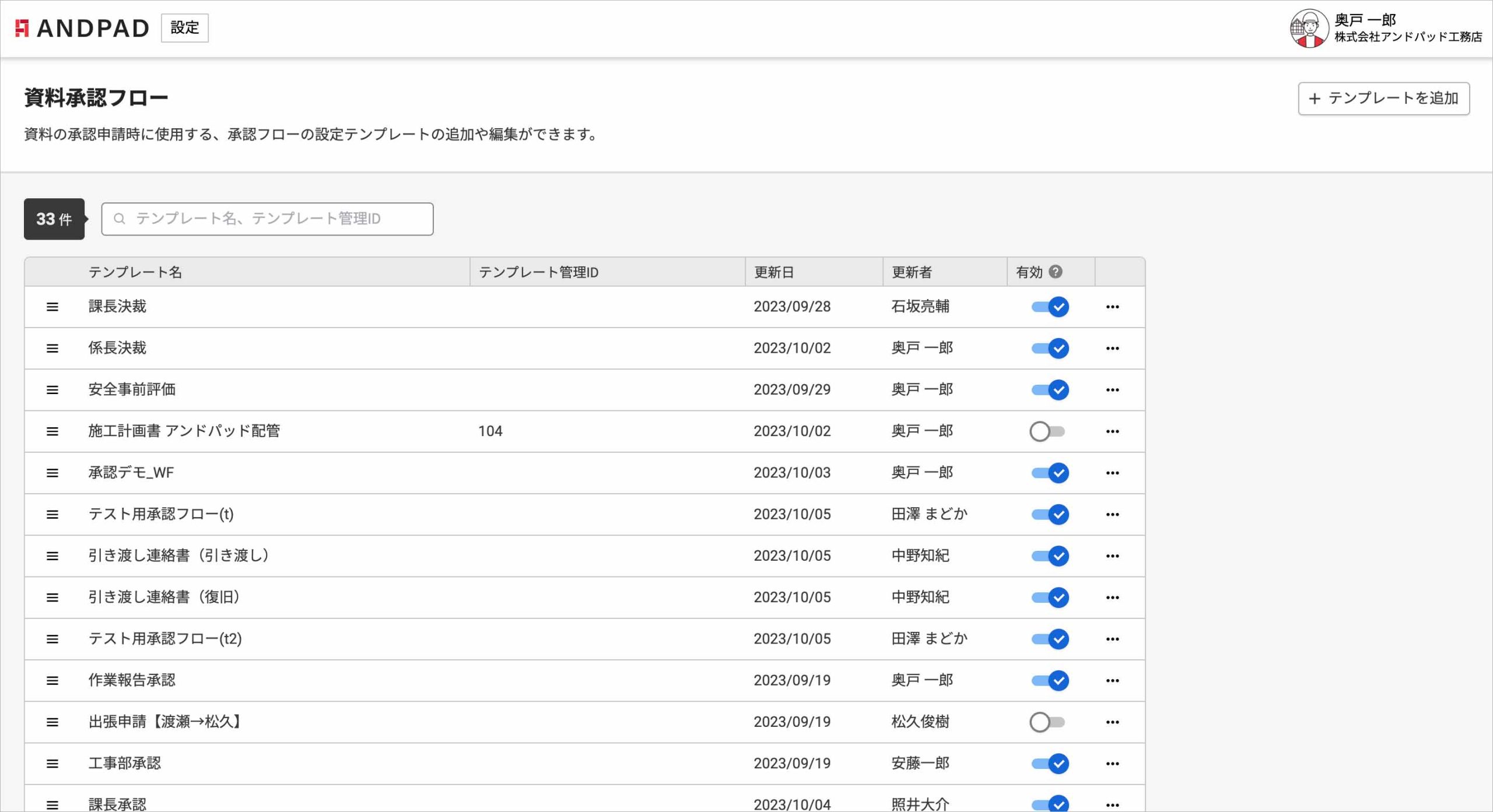Click the 設定 button in header
The width and height of the screenshot is (1493, 812).
pos(184,28)
